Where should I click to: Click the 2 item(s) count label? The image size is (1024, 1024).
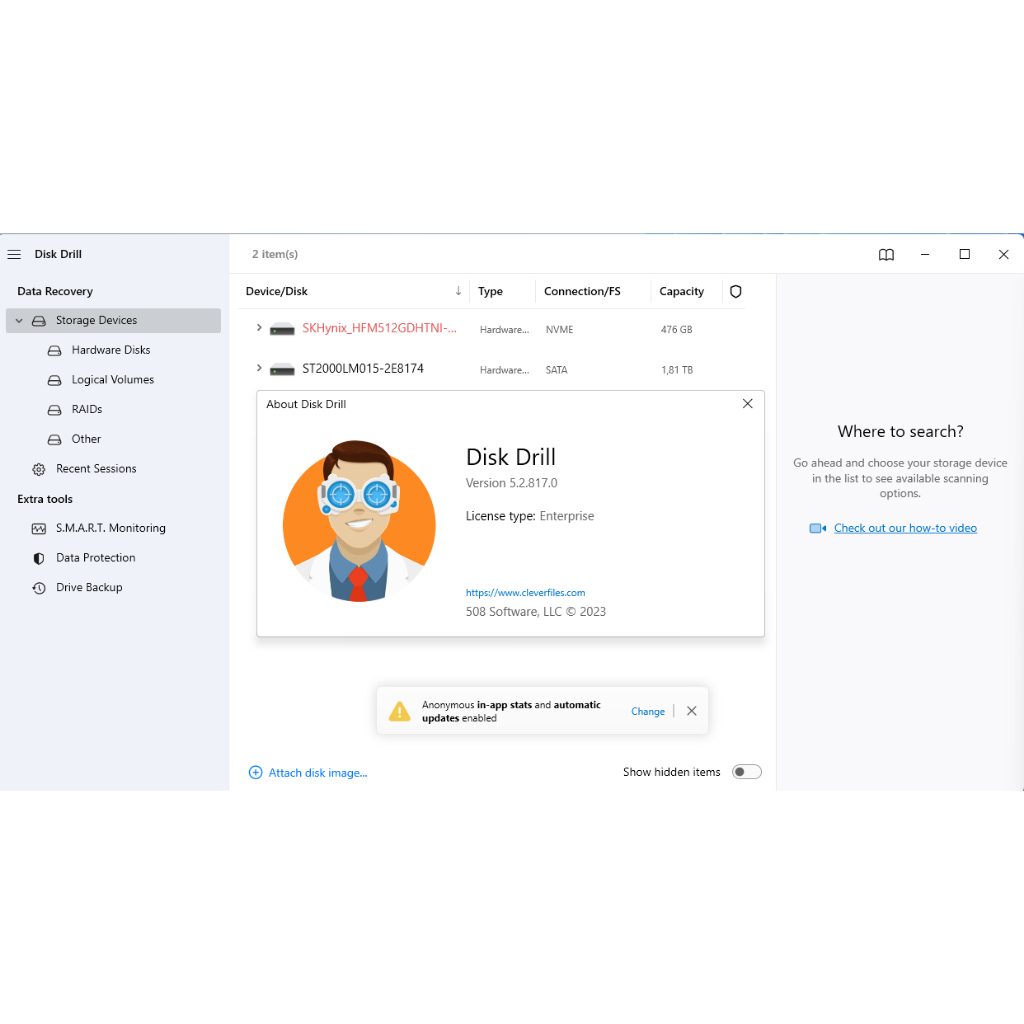pos(275,254)
